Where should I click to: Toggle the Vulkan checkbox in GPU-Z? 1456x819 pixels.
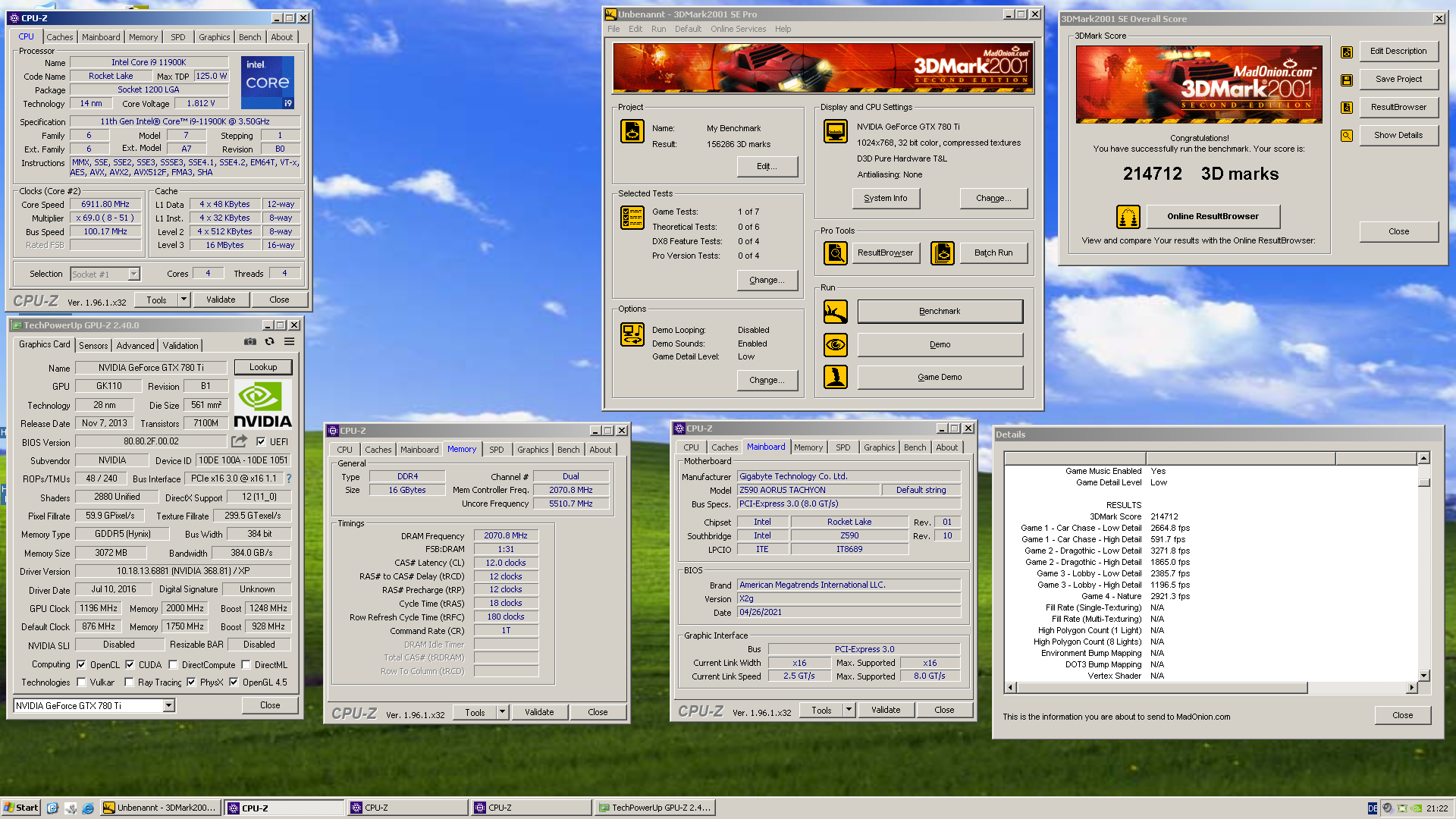(81, 682)
